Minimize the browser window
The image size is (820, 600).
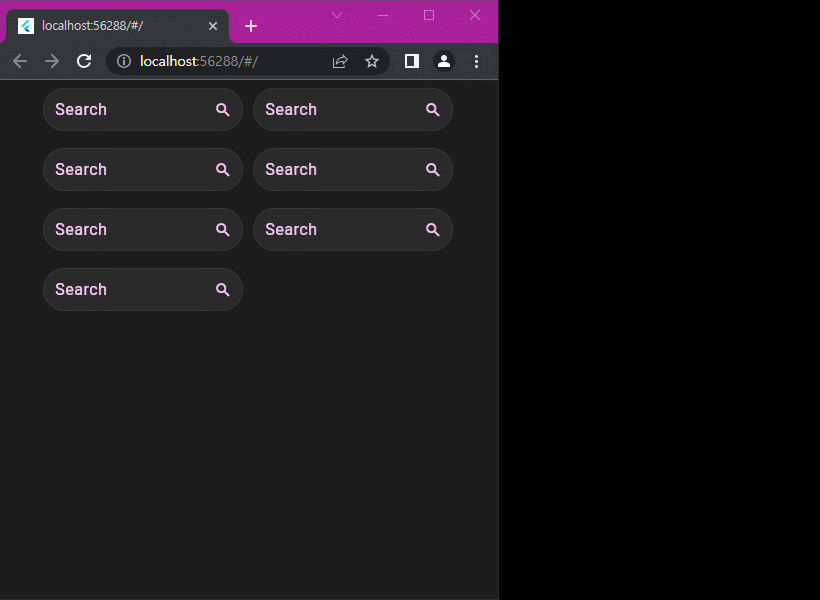(383, 15)
